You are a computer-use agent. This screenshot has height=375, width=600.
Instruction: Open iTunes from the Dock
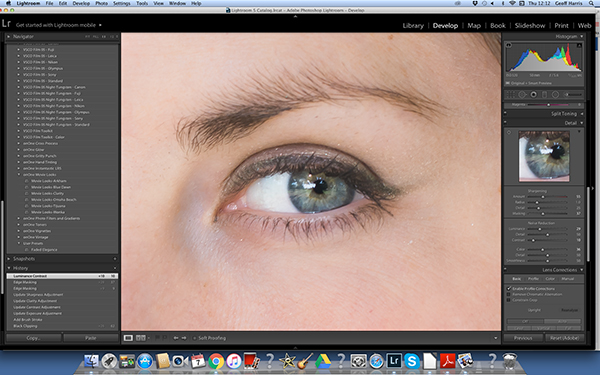[x=233, y=361]
